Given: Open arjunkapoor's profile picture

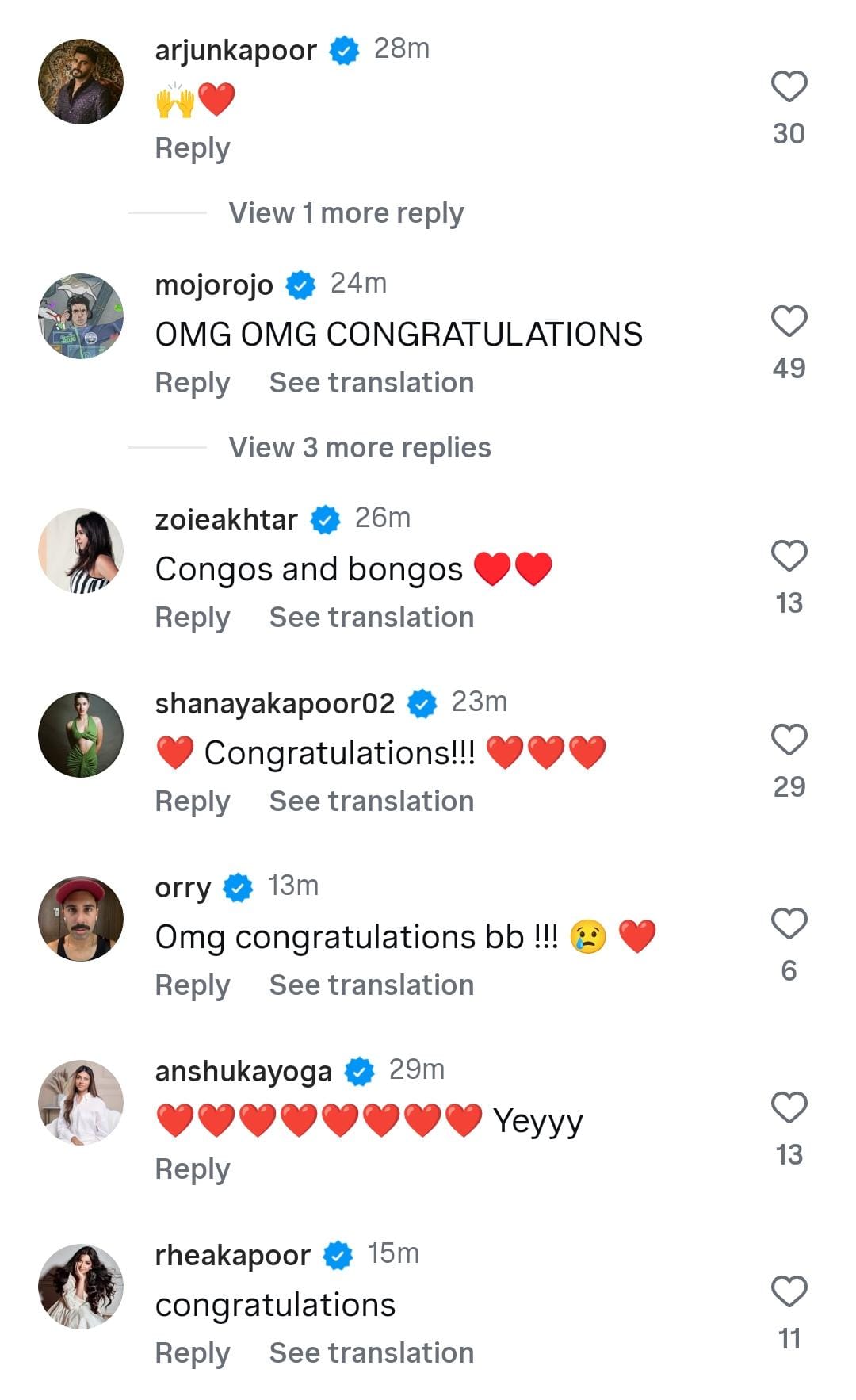Looking at the screenshot, I should pos(81,82).
